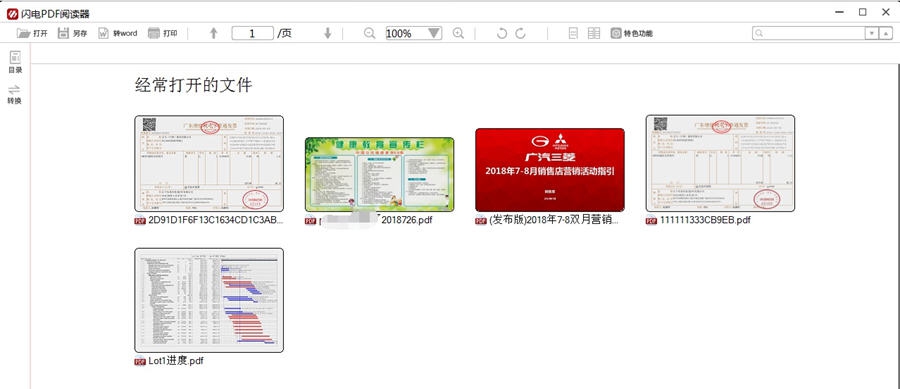Click the 打印 (Print) toolbar button
Screen dimensions: 900x389
pyautogui.click(x=162, y=33)
